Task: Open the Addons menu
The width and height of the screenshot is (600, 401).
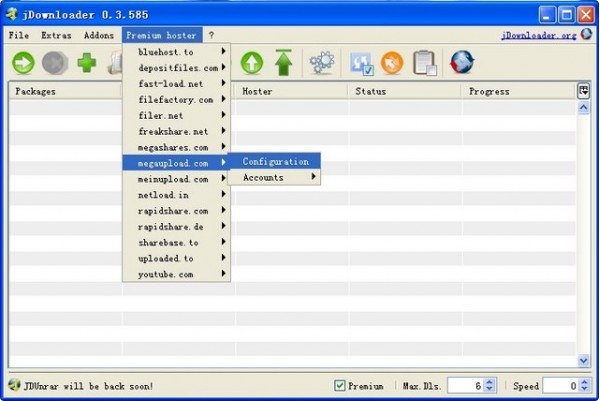Action: click(99, 35)
